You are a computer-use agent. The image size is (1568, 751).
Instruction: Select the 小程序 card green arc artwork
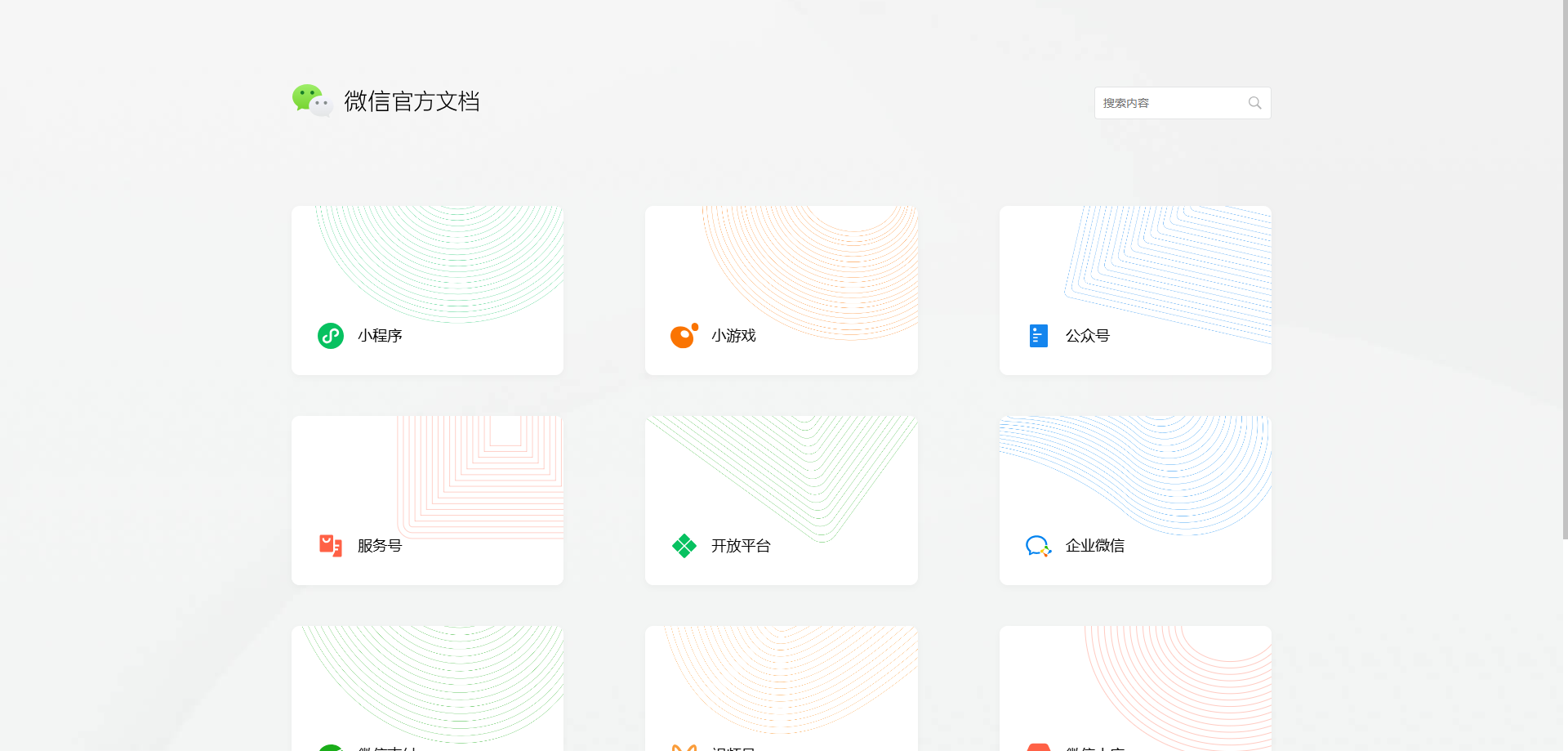tap(440, 264)
